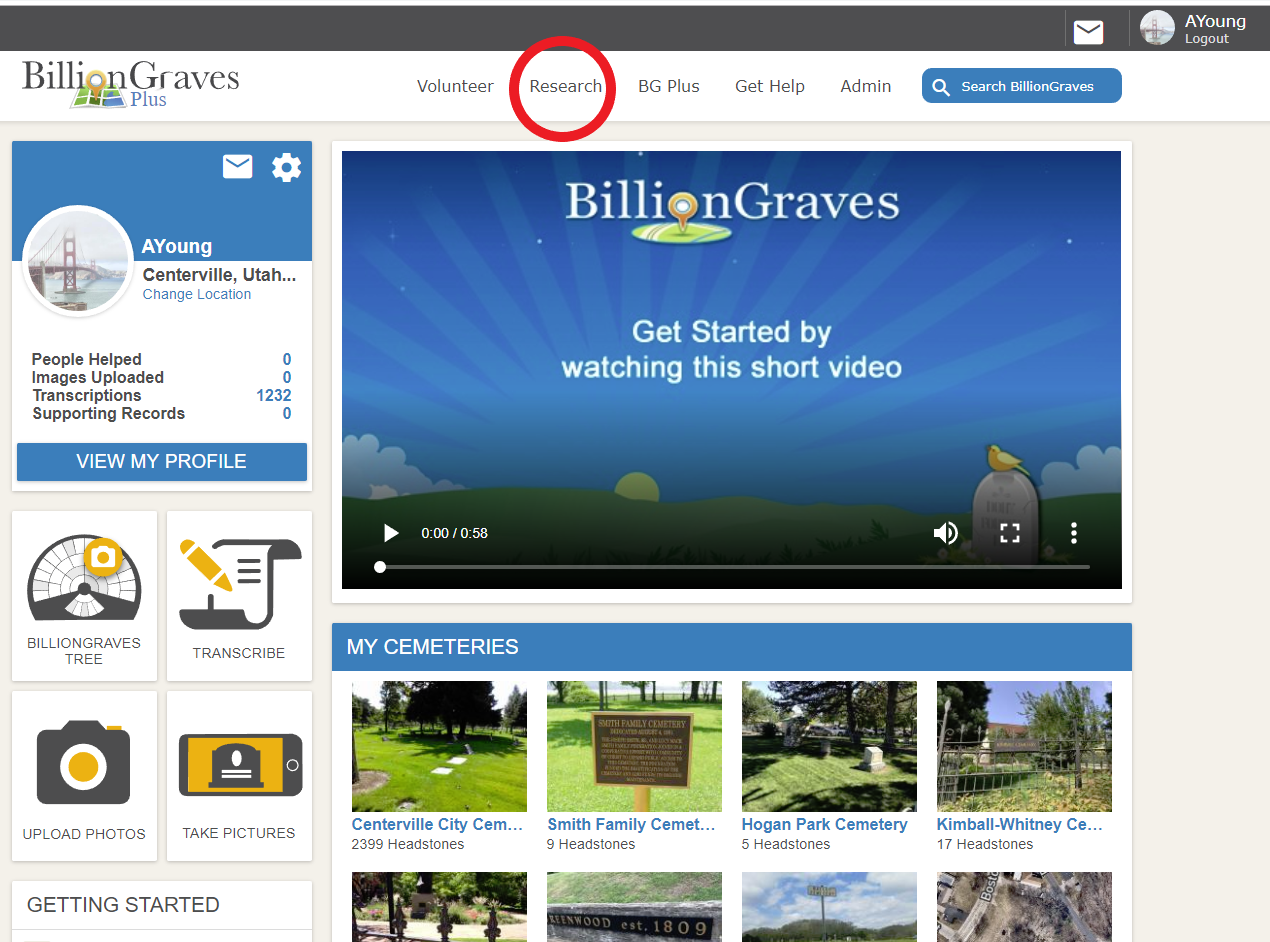Click the Logout link
Screen dimensions: 1270x942
(x=1207, y=39)
